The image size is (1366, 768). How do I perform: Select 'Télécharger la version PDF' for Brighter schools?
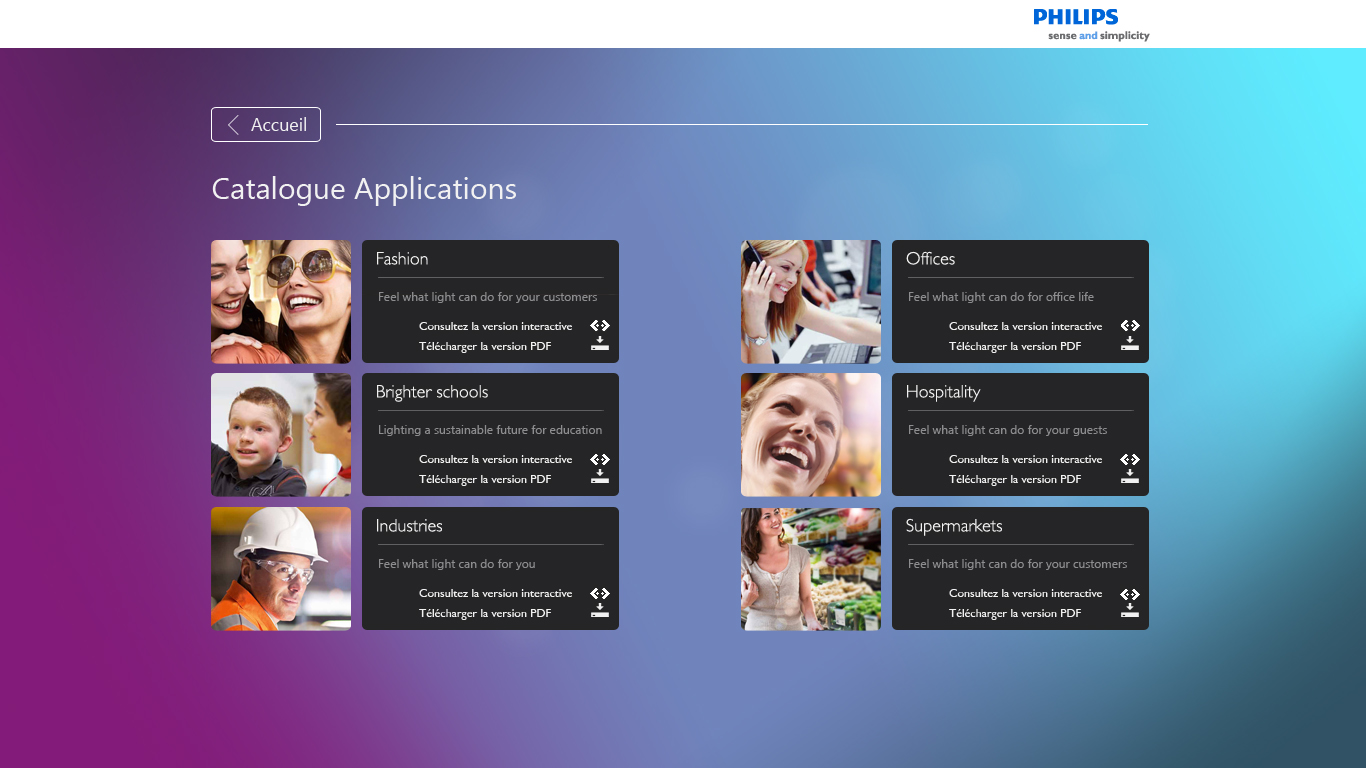click(485, 479)
